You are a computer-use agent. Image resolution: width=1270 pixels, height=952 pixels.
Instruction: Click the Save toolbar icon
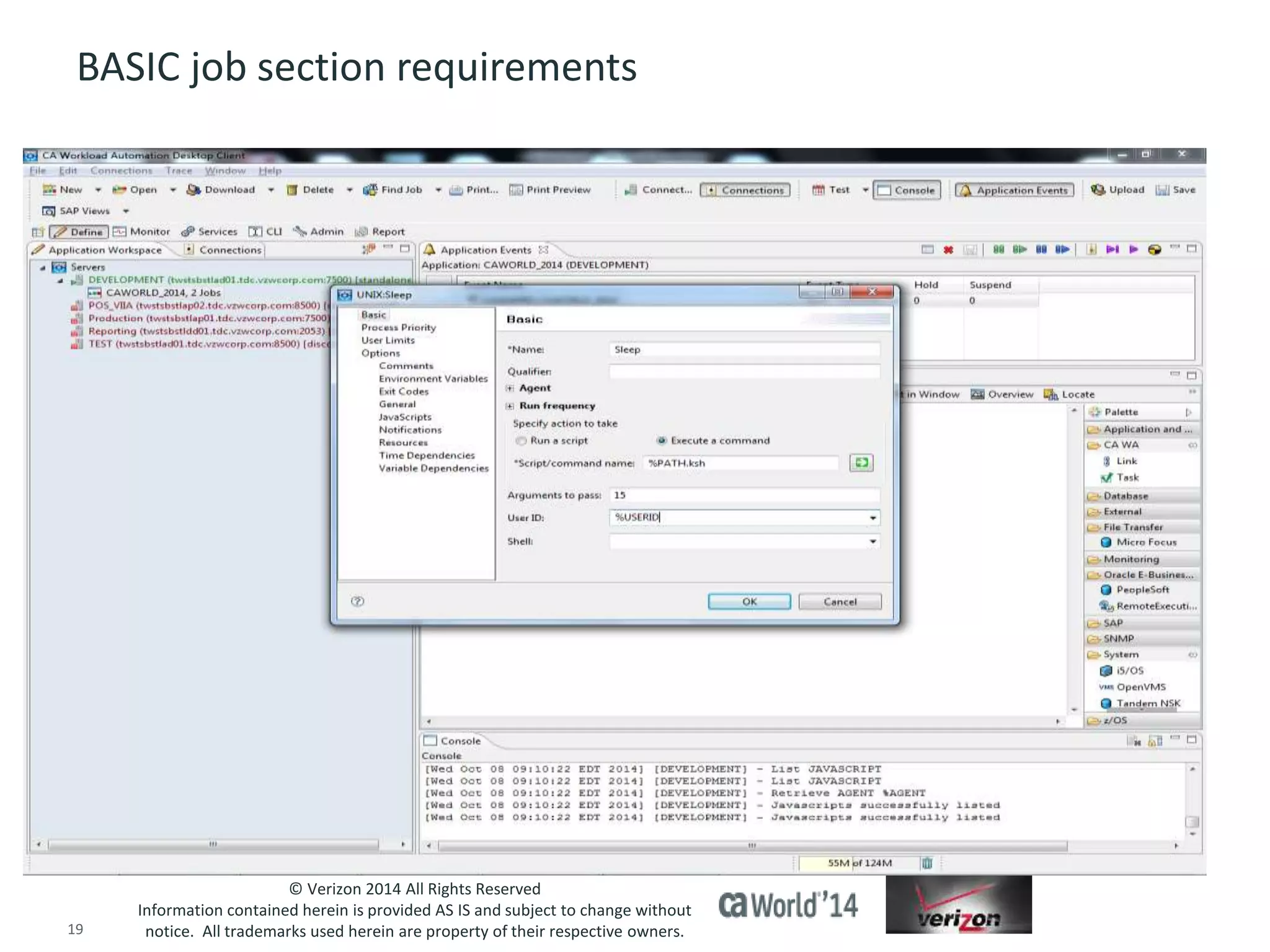coord(1162,190)
